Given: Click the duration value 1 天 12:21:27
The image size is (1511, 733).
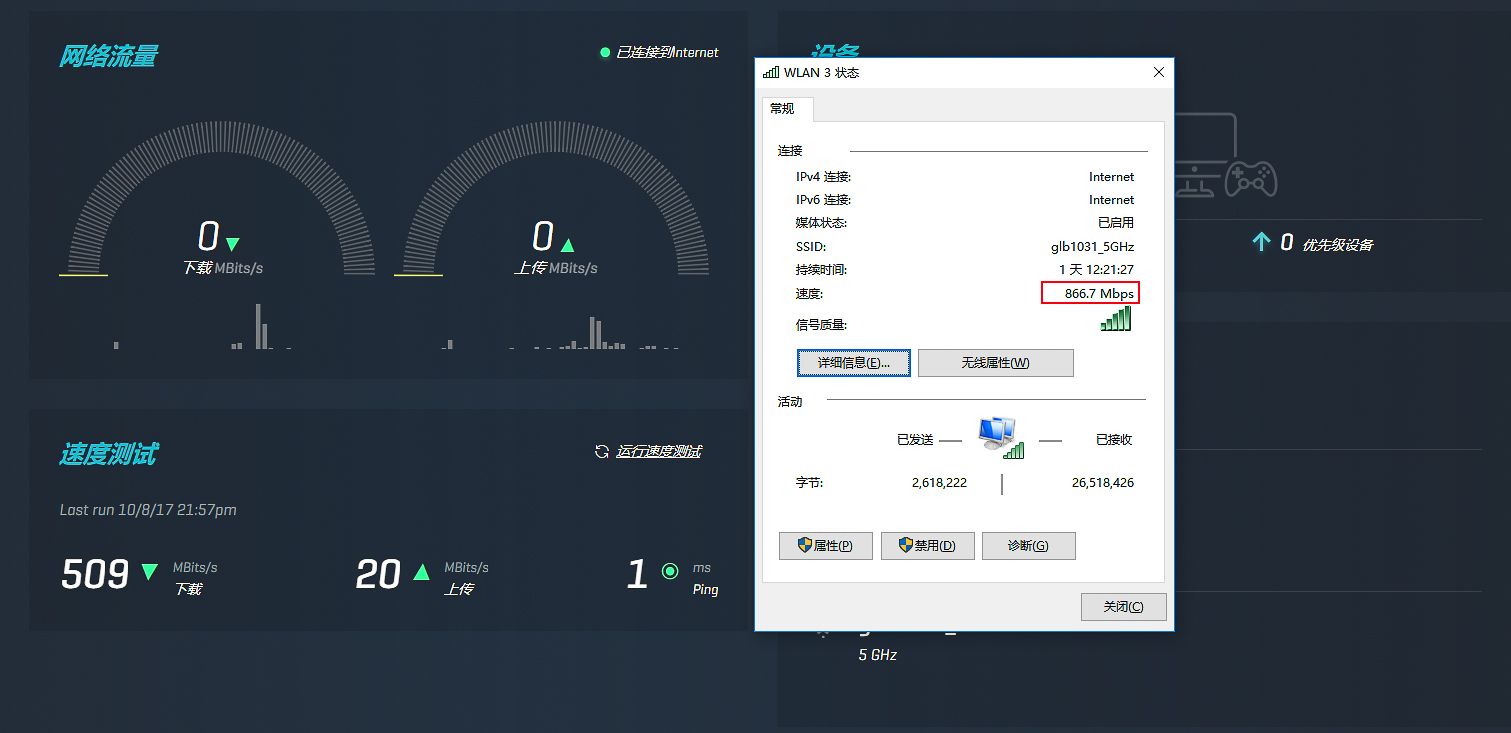Looking at the screenshot, I should tap(1096, 270).
